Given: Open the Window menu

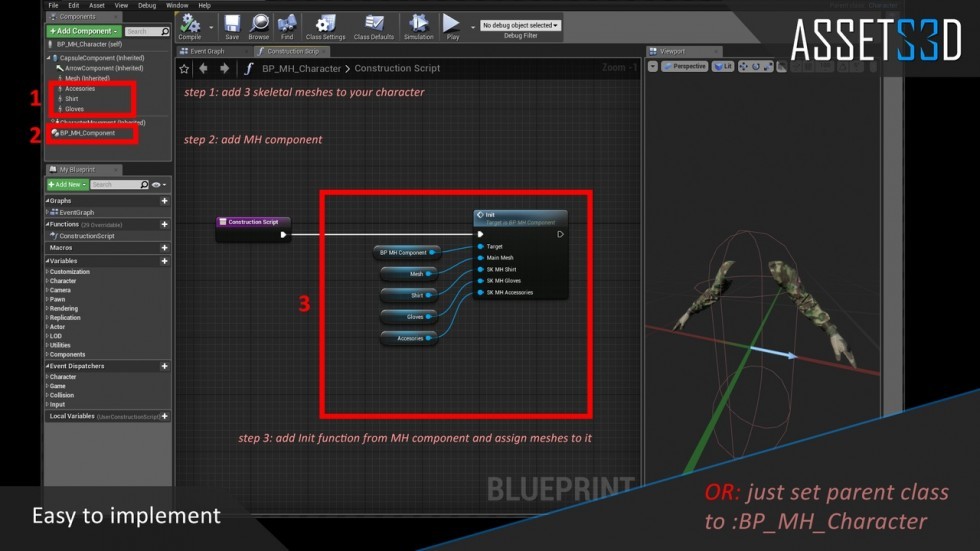Looking at the screenshot, I should 176,5.
